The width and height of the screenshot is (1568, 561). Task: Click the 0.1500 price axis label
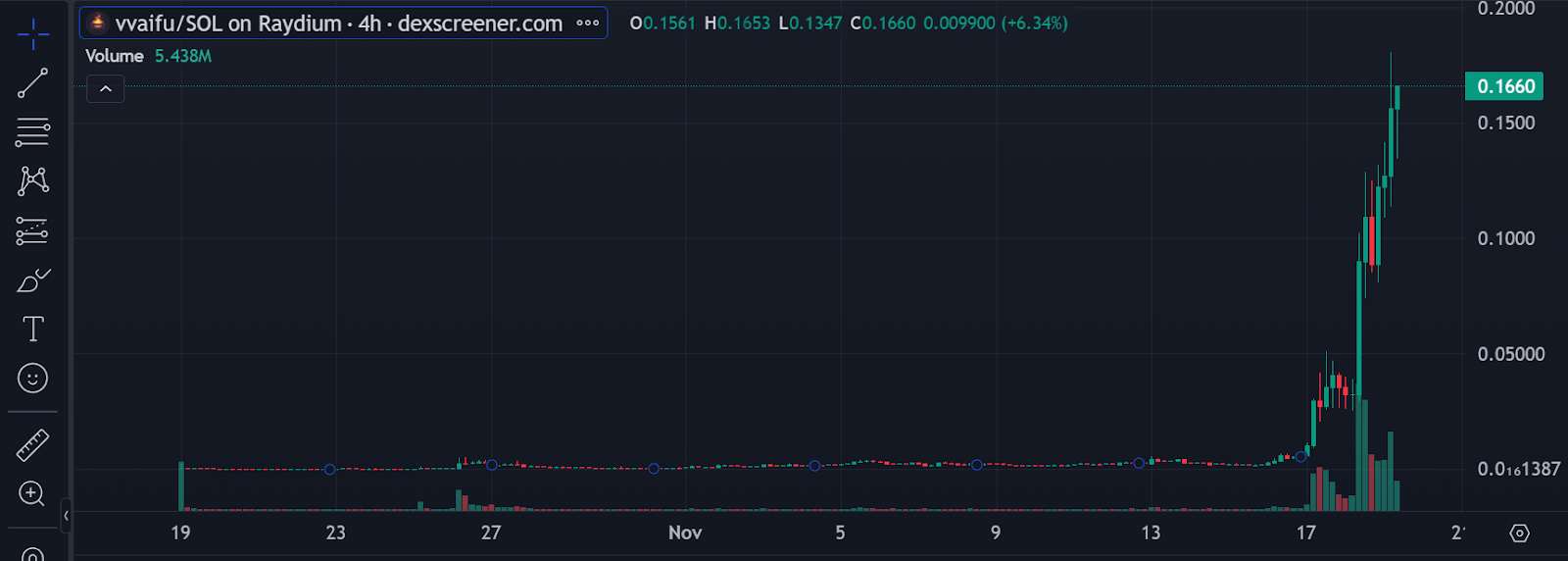pyautogui.click(x=1506, y=123)
